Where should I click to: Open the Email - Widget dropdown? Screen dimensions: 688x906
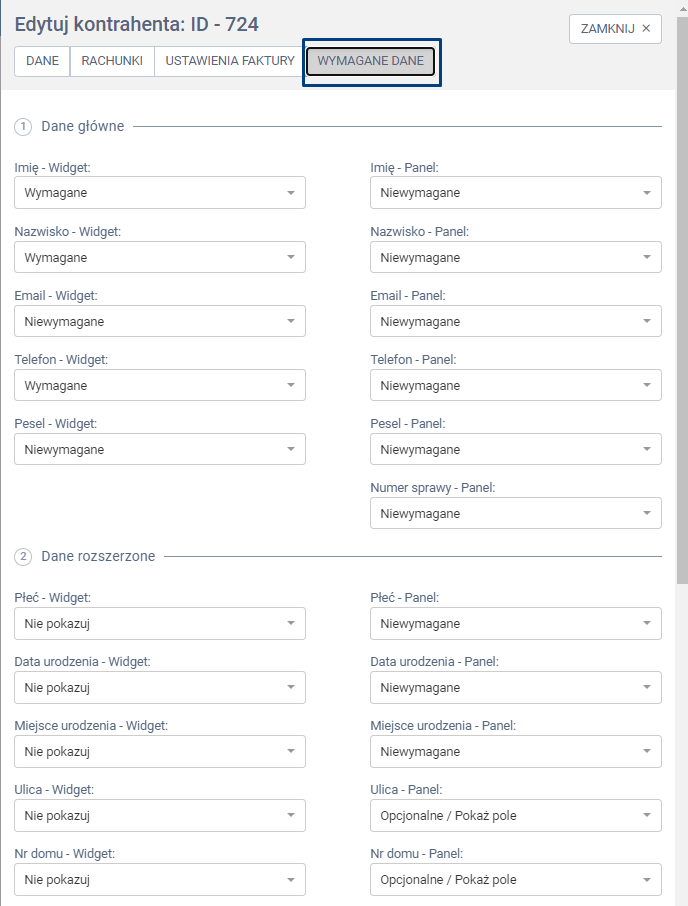click(160, 321)
